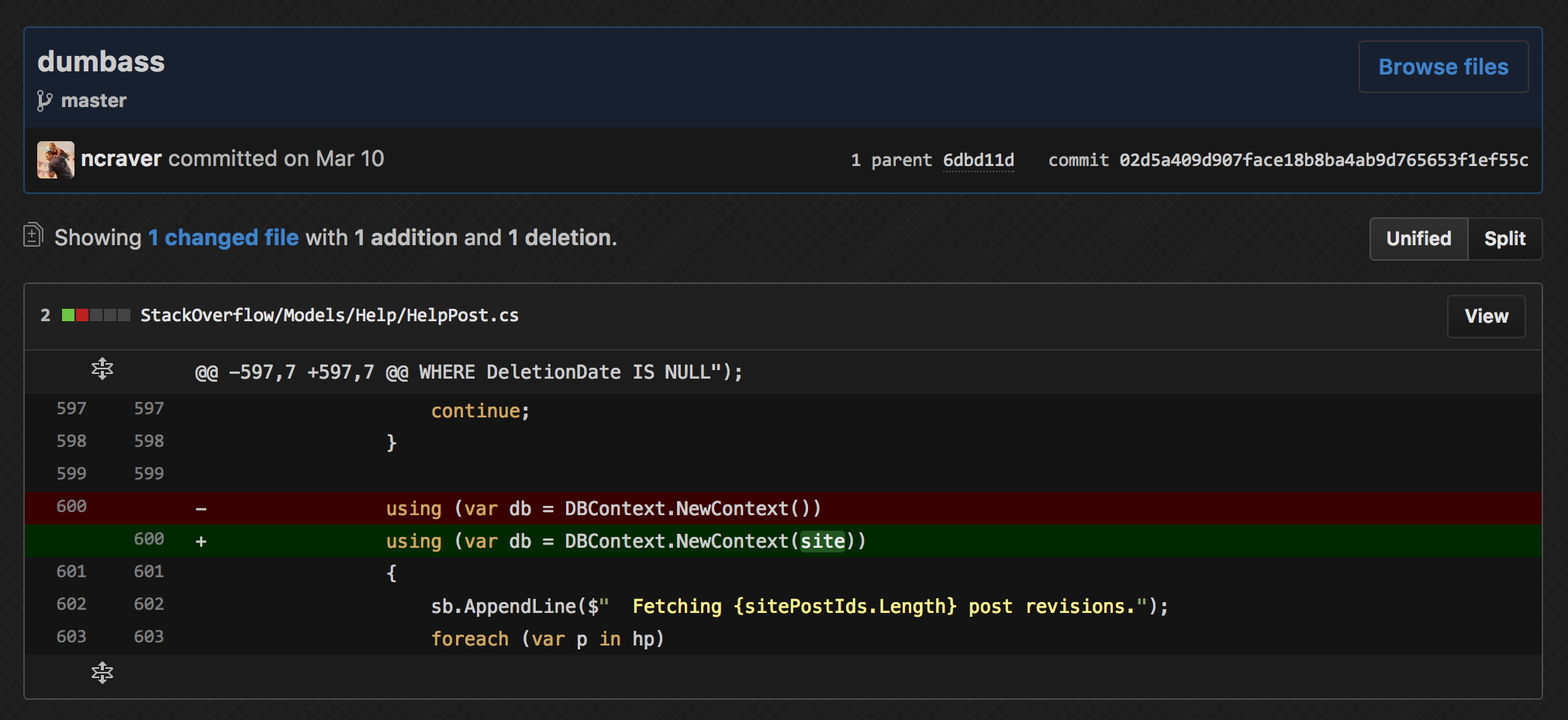This screenshot has width=1568, height=720.
Task: Click the '1 changed file' link
Action: (x=223, y=237)
